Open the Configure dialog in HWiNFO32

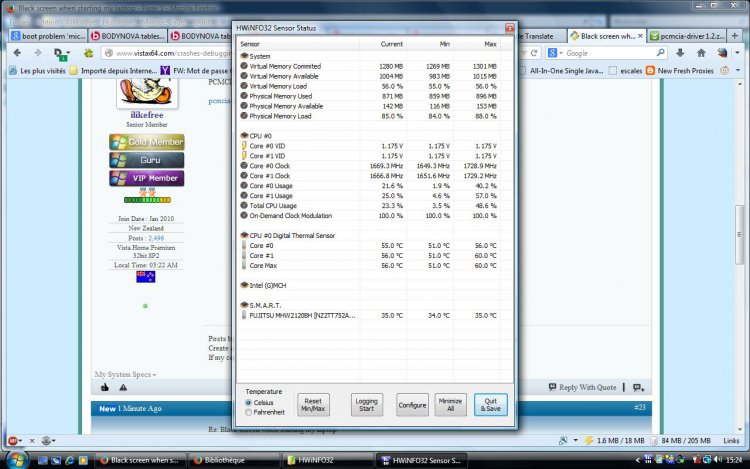coord(412,405)
